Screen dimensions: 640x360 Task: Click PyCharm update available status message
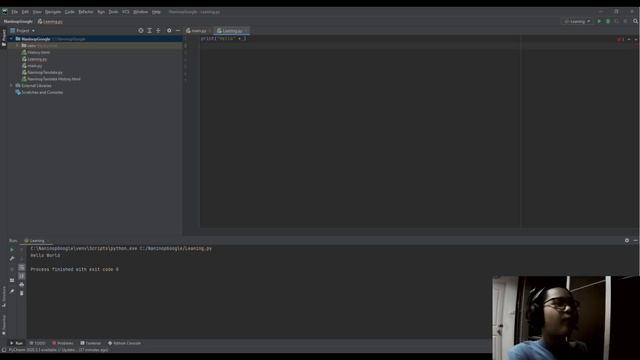[x=58, y=350]
